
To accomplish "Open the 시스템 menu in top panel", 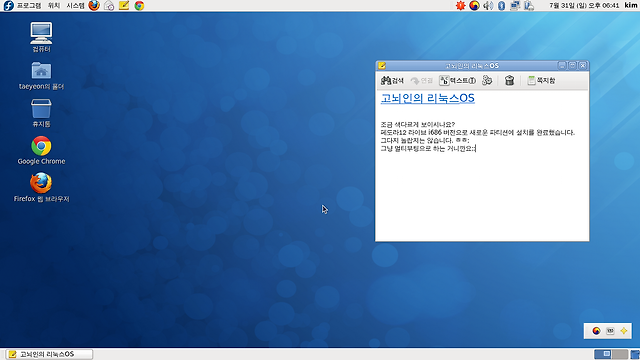I will click(x=76, y=6).
